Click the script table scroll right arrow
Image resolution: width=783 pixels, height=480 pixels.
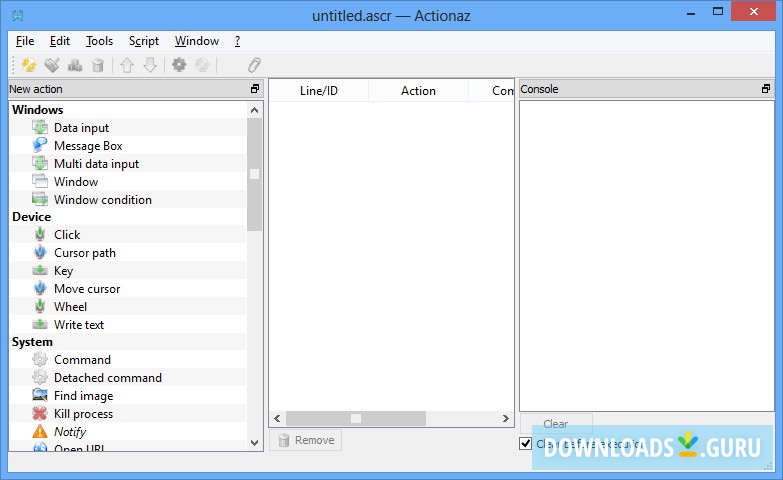(505, 418)
